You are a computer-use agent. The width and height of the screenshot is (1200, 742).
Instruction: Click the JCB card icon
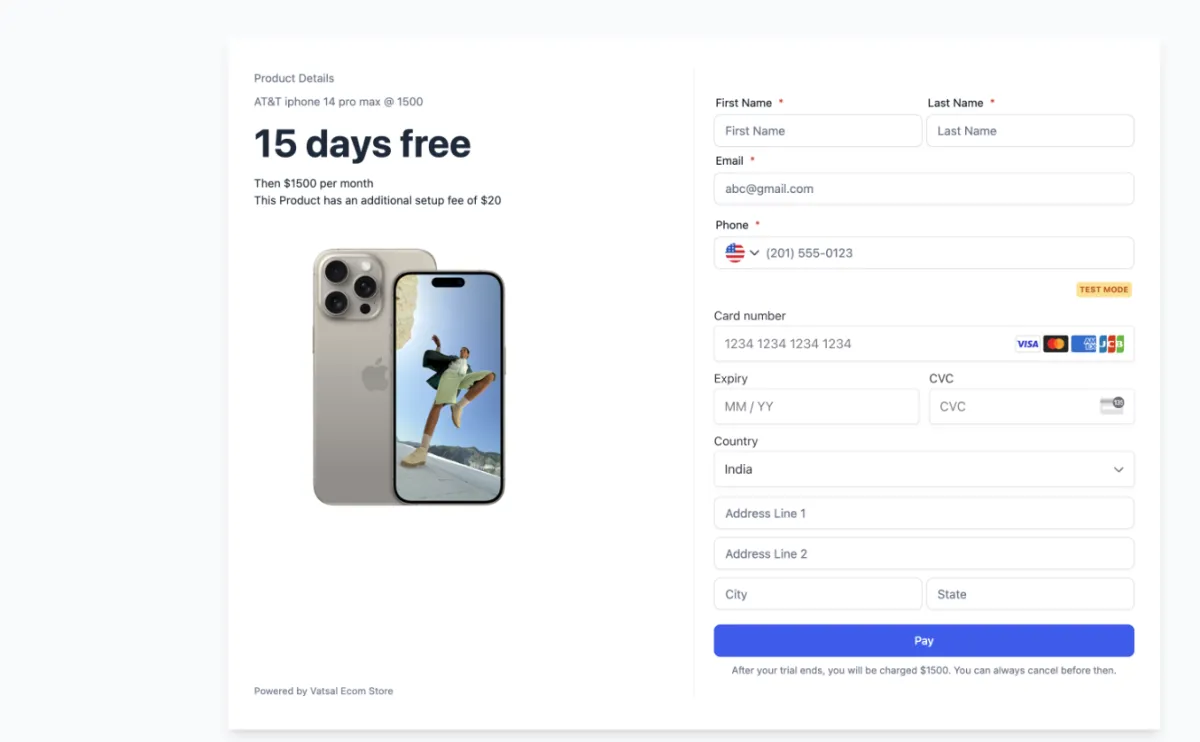[1111, 344]
